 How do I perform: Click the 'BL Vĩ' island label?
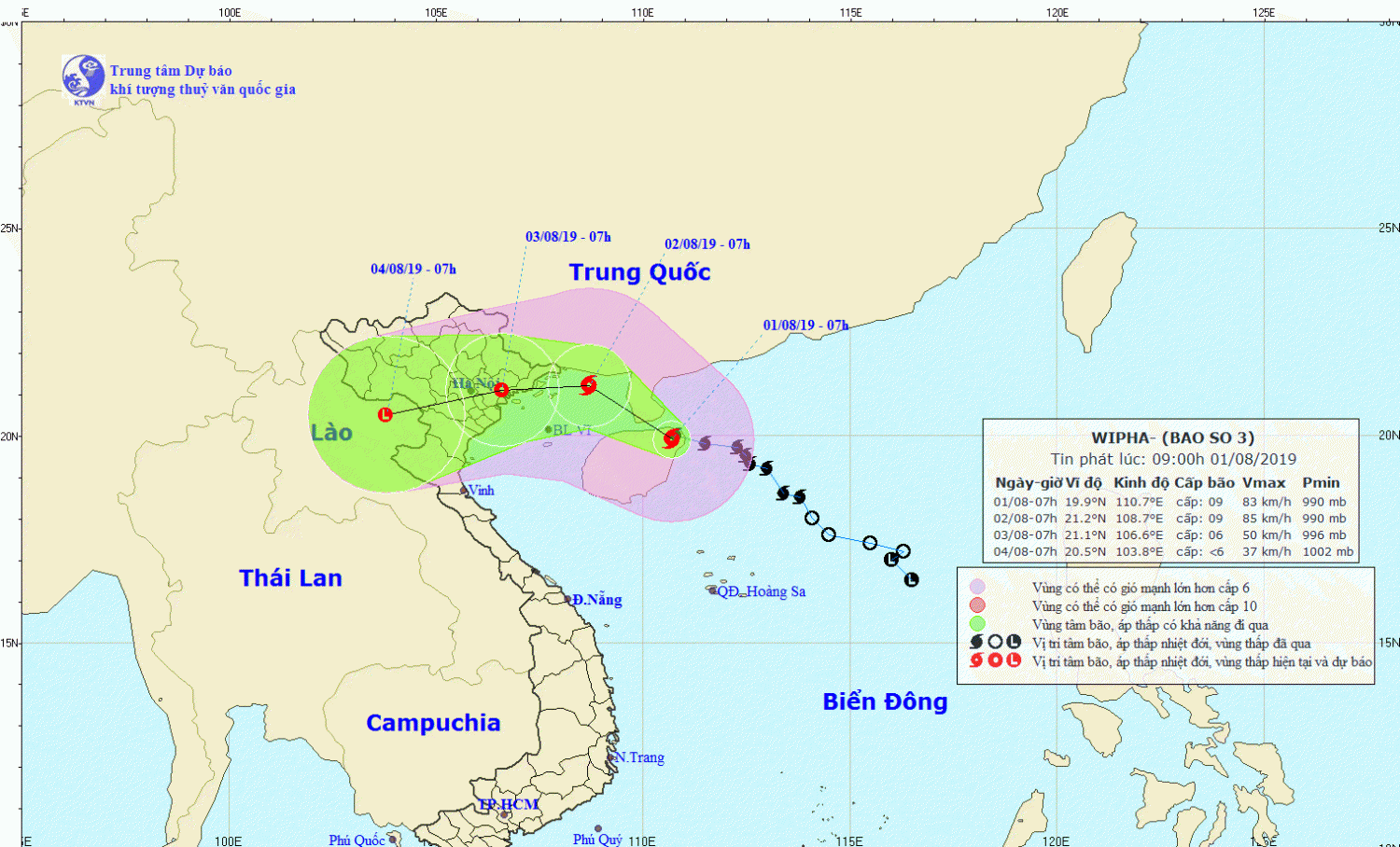pos(572,430)
